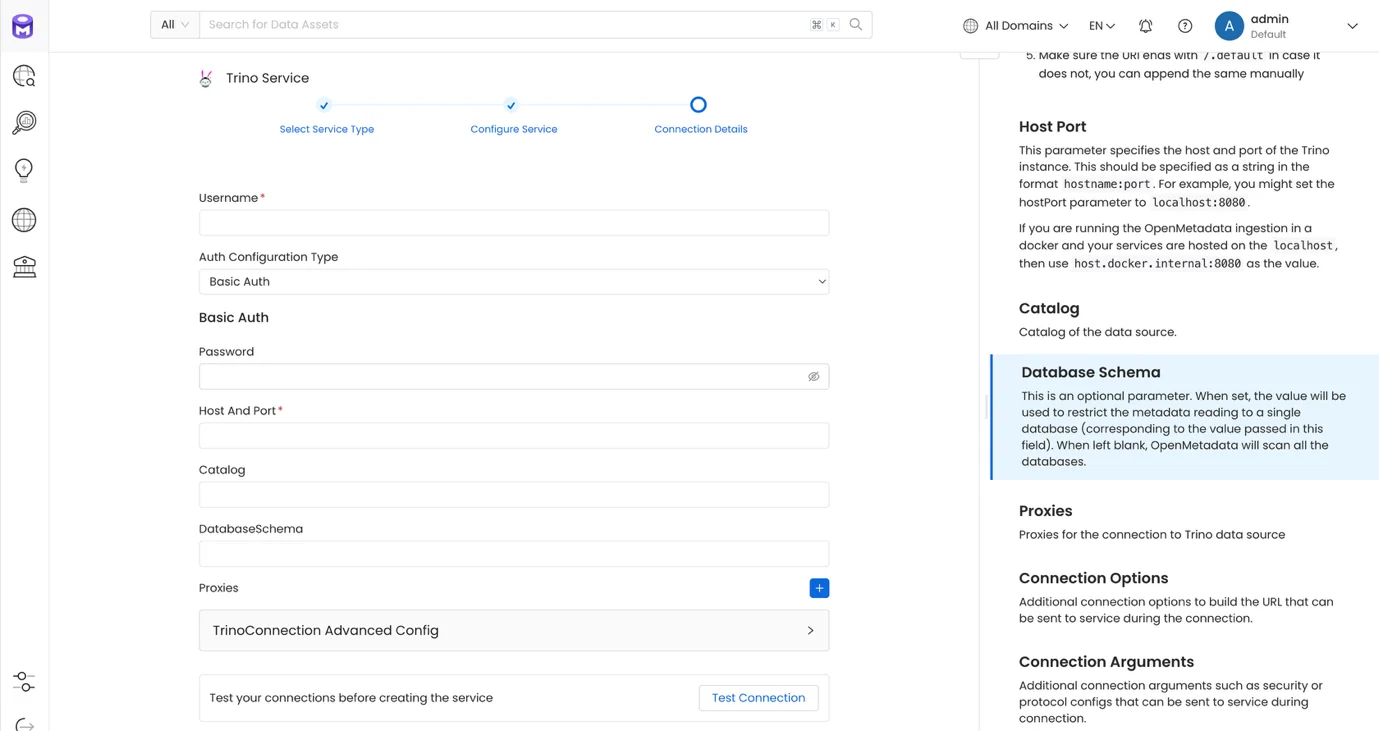Open the notifications bell
Screen dimensions: 1379x731
[x=1146, y=26]
